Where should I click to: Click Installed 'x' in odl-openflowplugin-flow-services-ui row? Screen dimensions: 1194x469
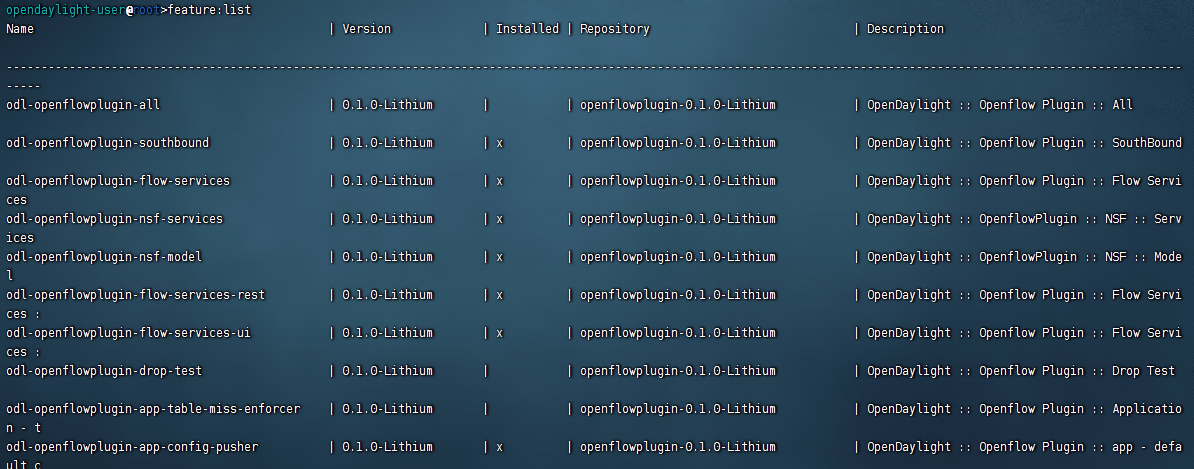pos(500,334)
